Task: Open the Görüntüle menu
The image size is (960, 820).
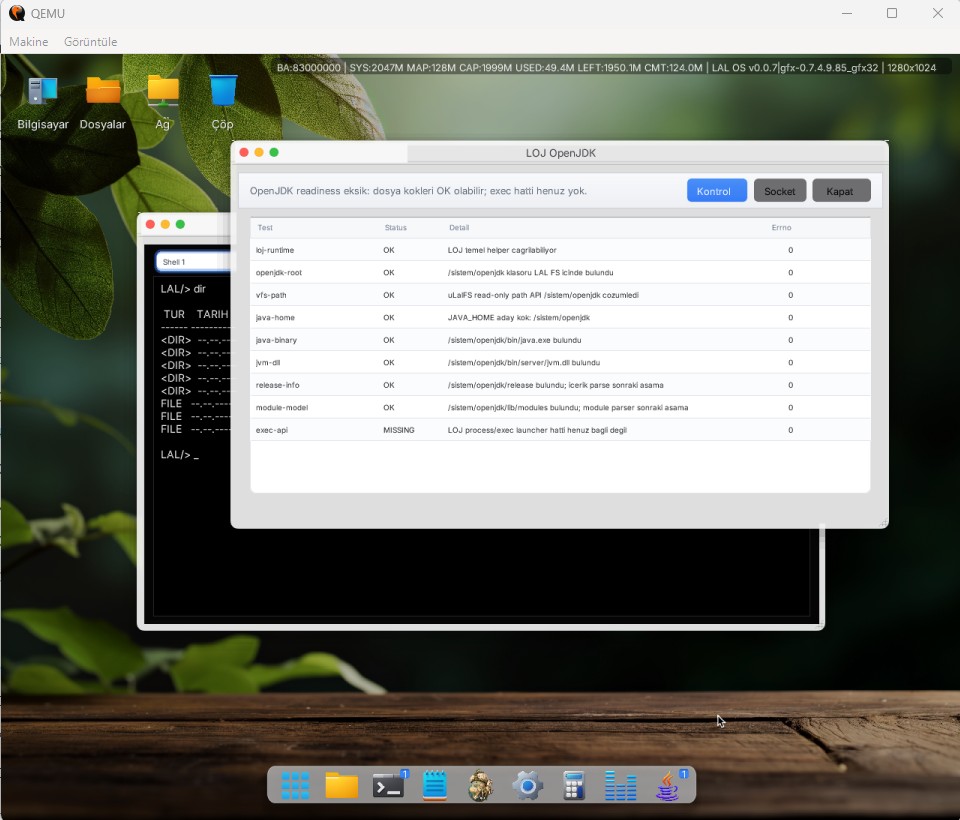Action: tap(91, 42)
